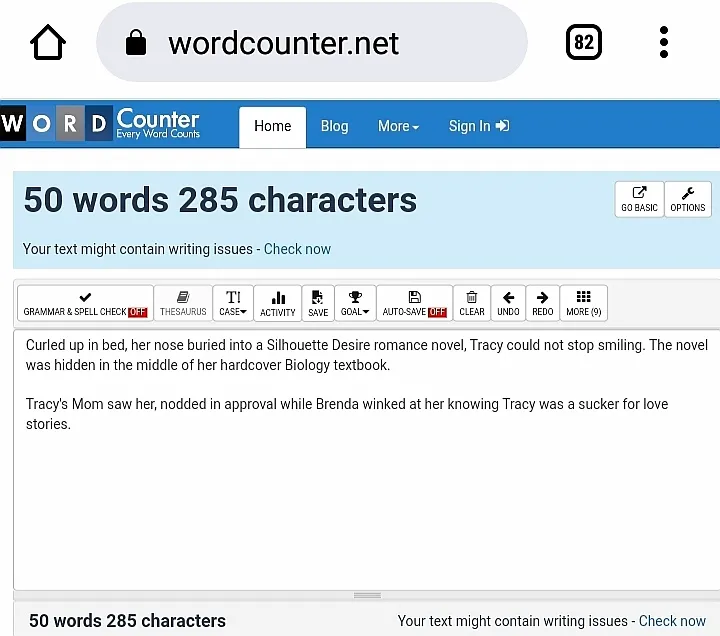Open the browser tab switcher showing 82
This screenshot has width=720, height=636.
(x=584, y=43)
